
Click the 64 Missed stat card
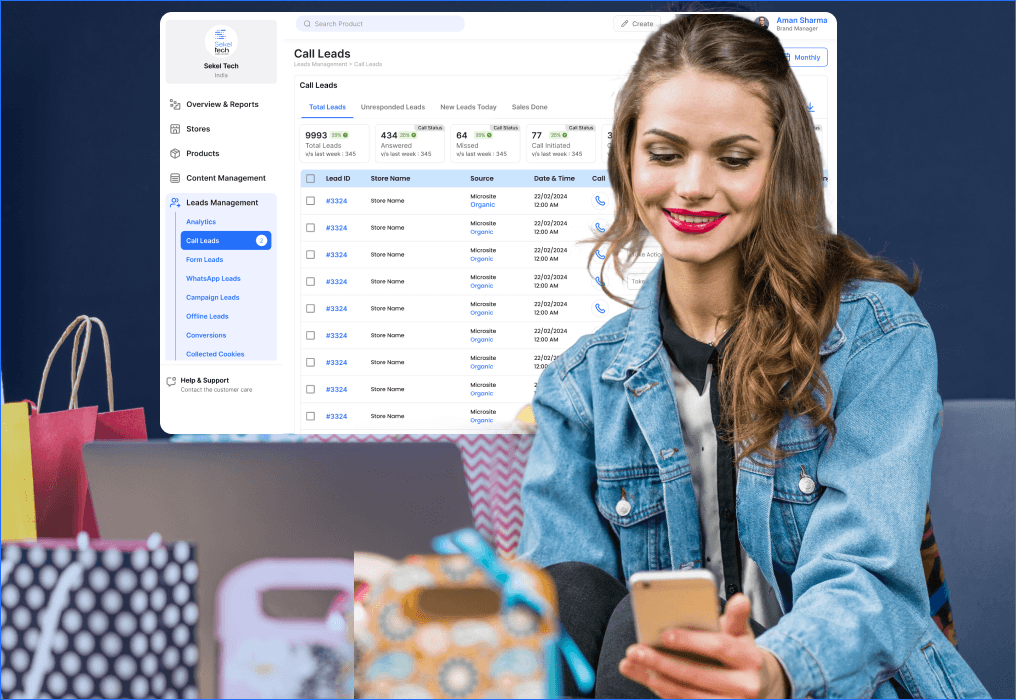tap(485, 144)
